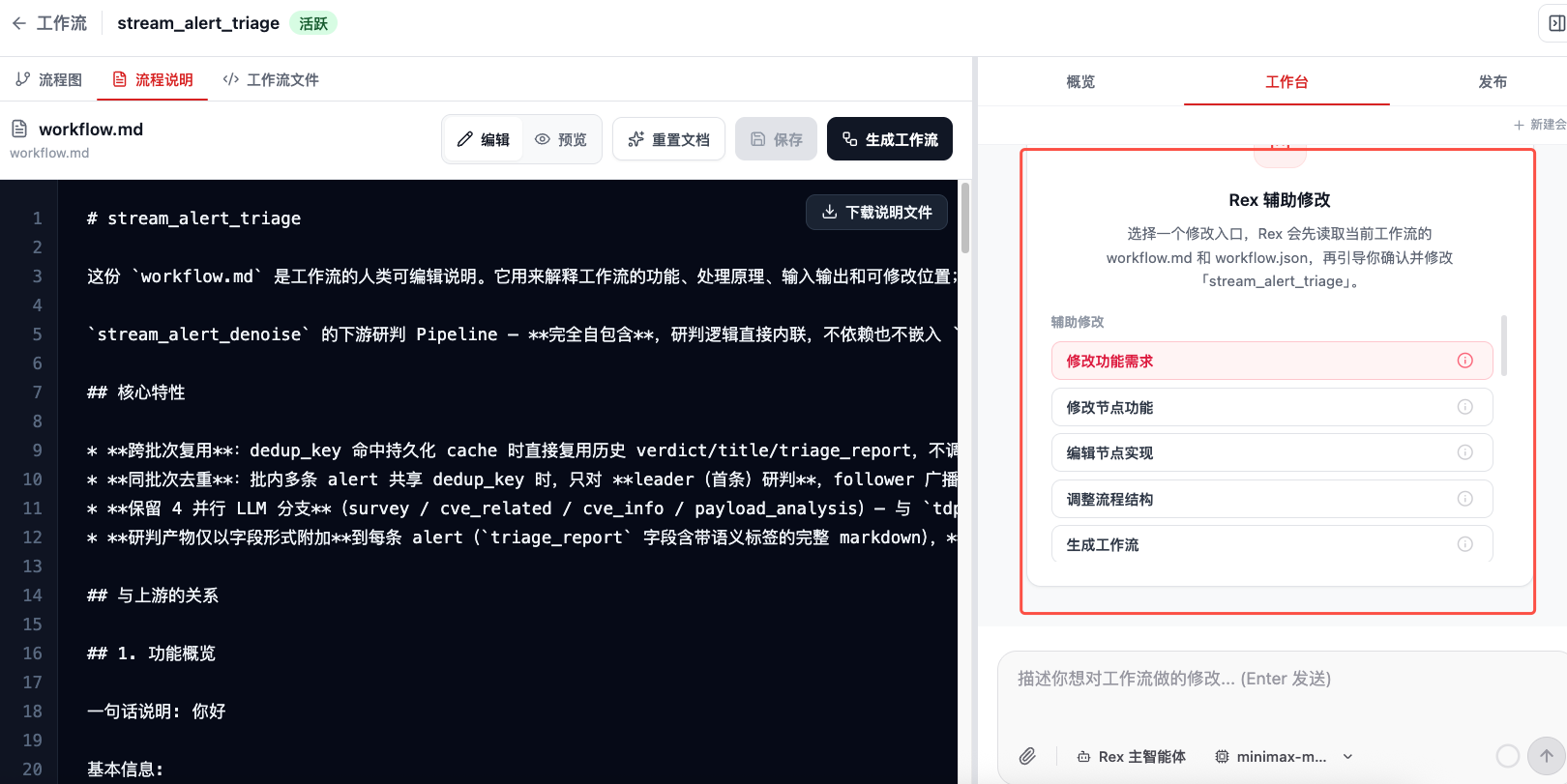1567x784 pixels.
Task: Click the dark 生成工作流 toolbar button
Action: [x=890, y=139]
